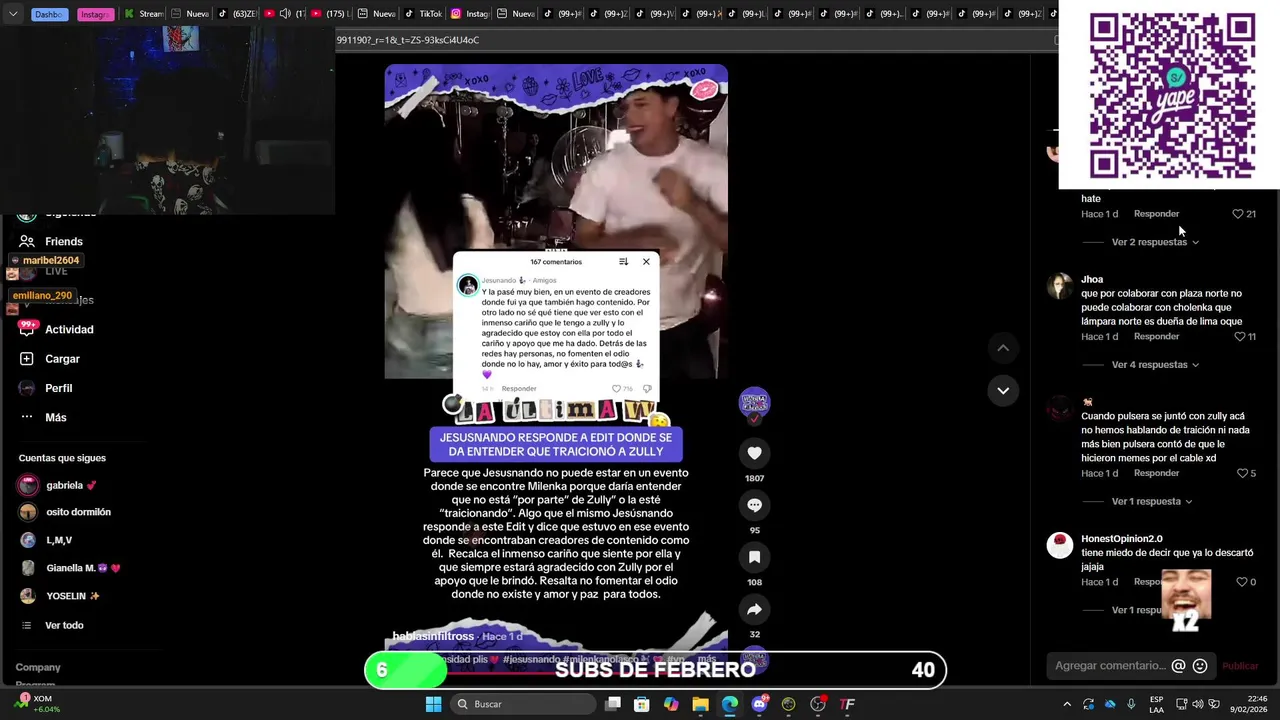1280x720 pixels.
Task: Open the creator avatar beside the video
Action: 754,402
